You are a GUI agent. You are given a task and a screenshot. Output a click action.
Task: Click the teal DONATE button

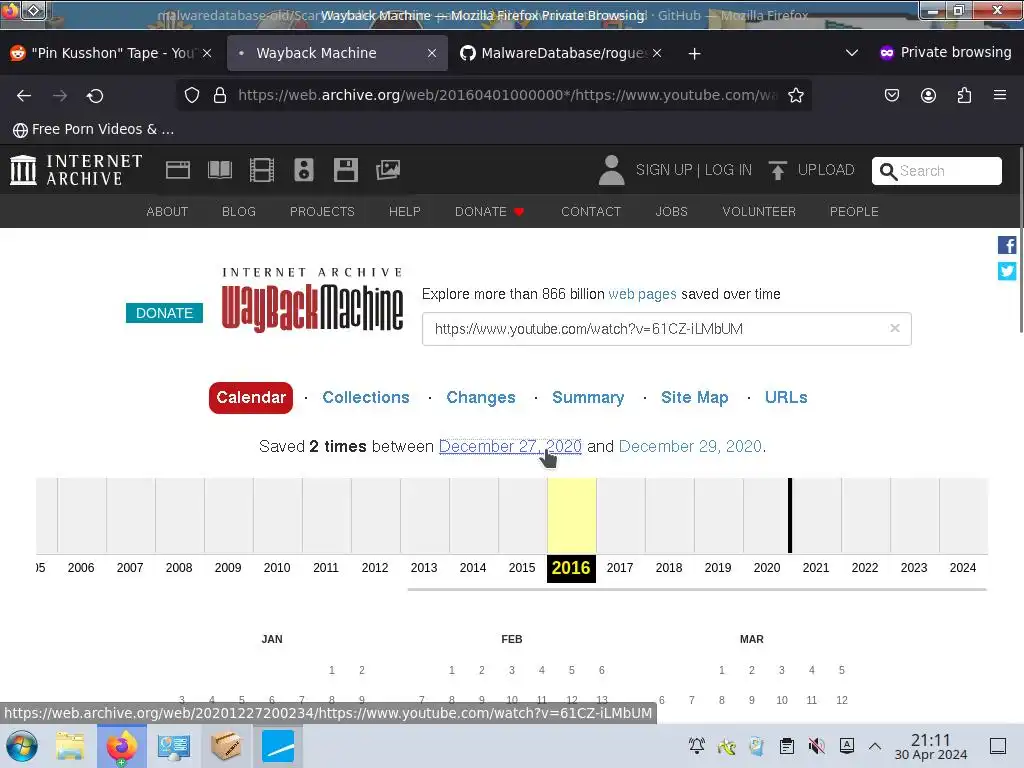click(x=164, y=313)
